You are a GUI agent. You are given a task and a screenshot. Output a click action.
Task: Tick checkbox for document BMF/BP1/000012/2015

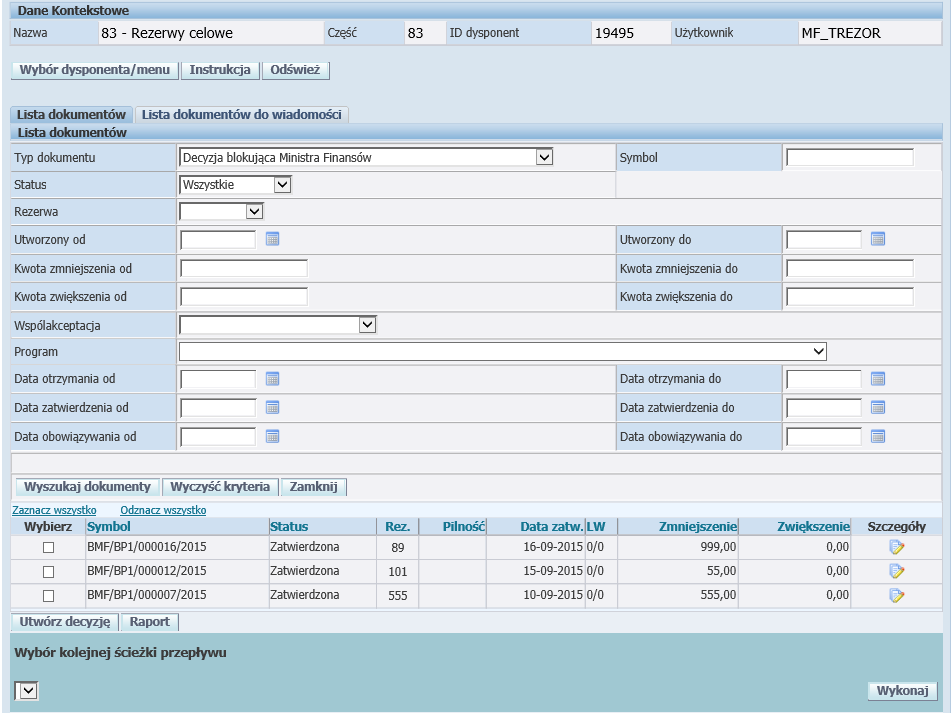tap(49, 572)
